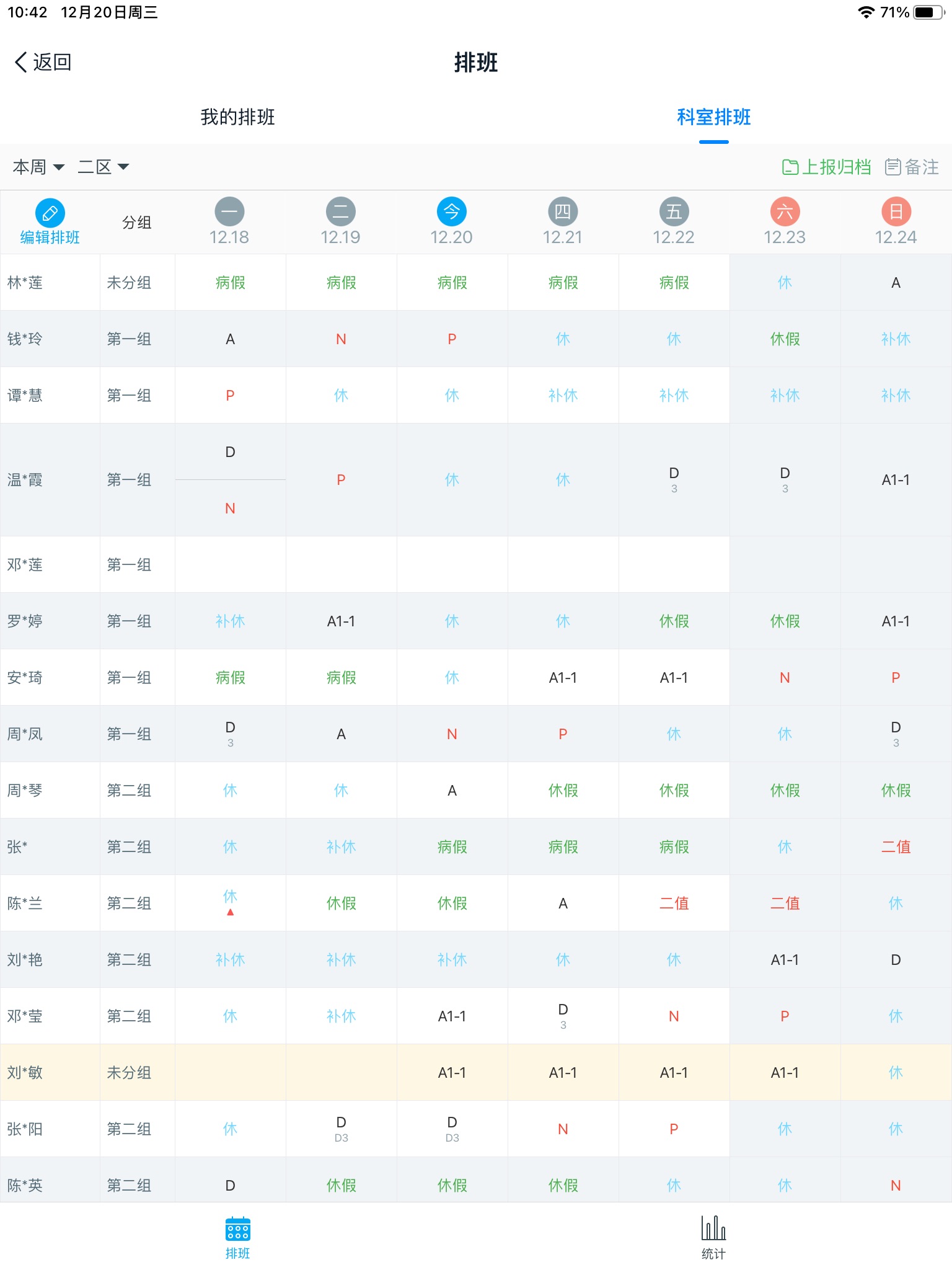Open 周*凤's D 3 shift on 12.18
Screen dimensions: 952x1270
click(230, 734)
